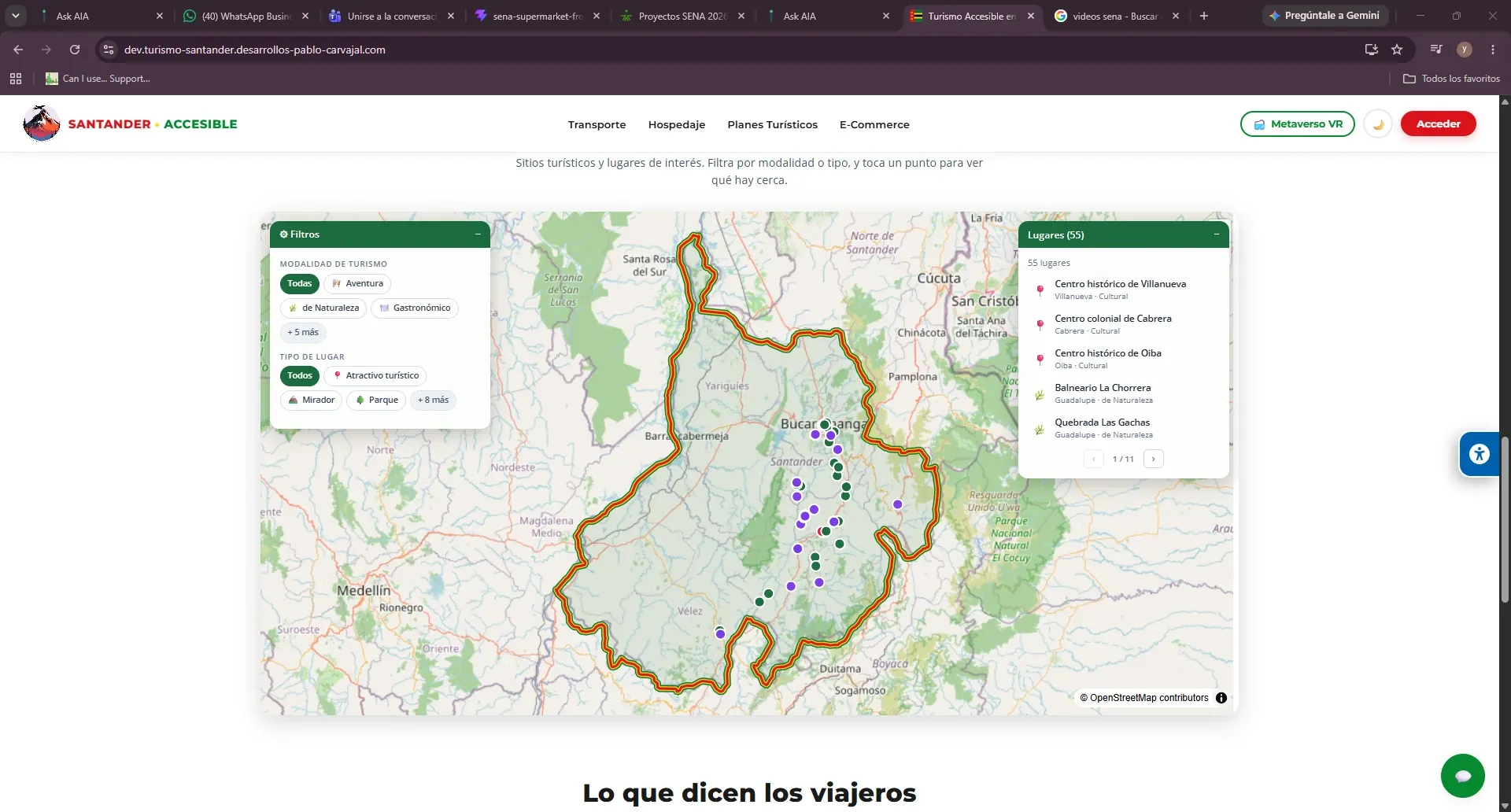Open the bookmarks apps grid icon
Viewport: 1511px width, 812px height.
coord(16,79)
